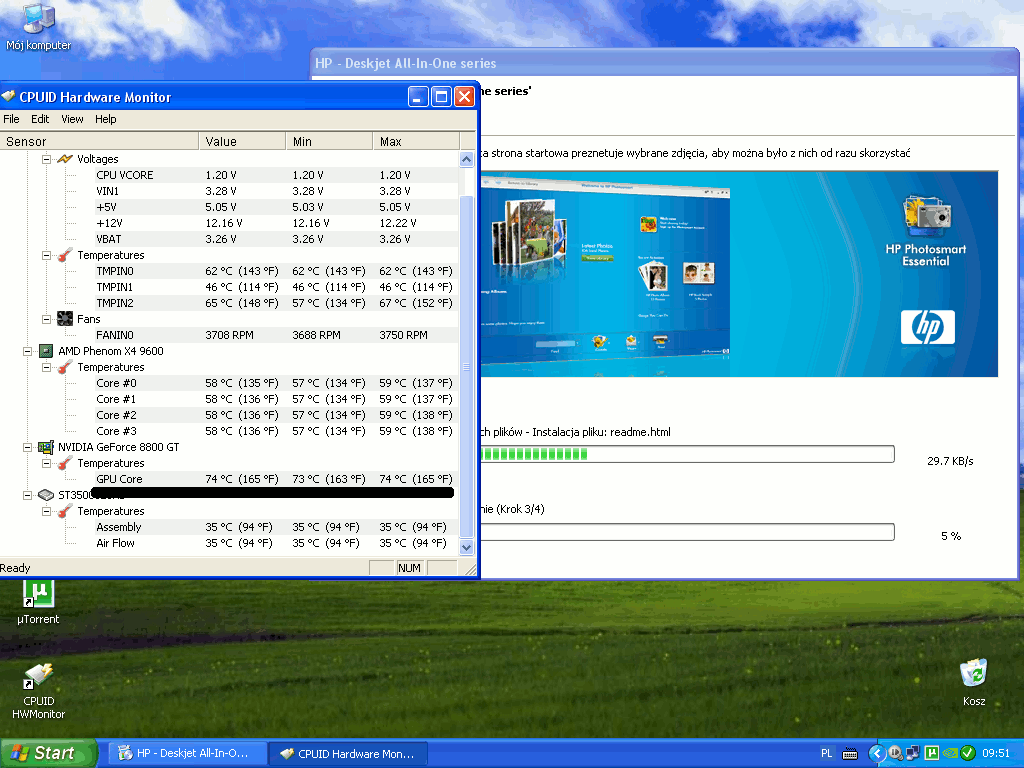Click thermometer icon above the TMPIN0 row
Viewport: 1024px width, 768px height.
tap(65, 255)
